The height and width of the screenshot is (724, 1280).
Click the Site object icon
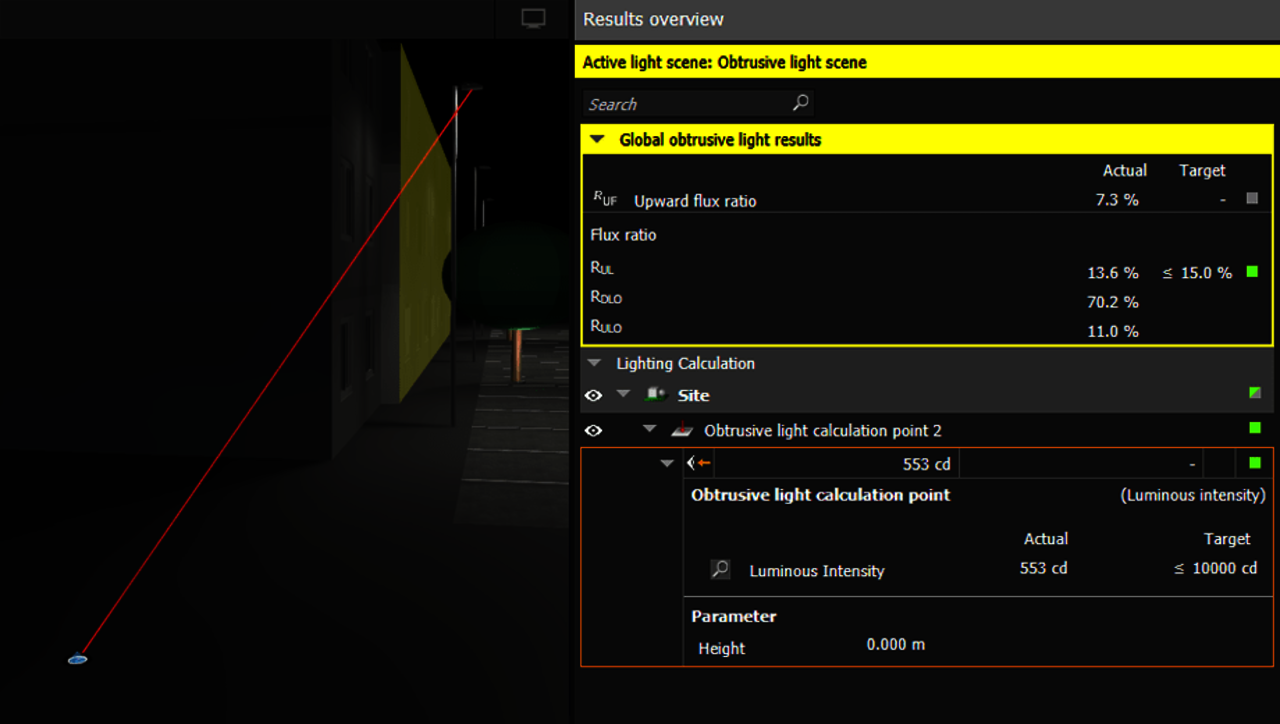coord(657,395)
